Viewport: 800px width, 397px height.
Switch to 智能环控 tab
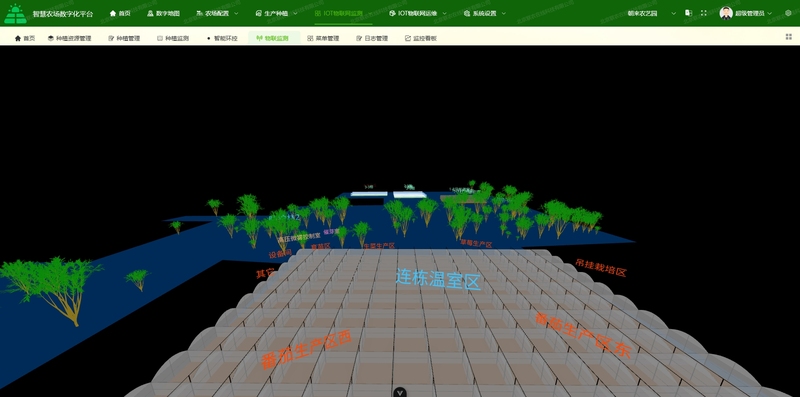(x=222, y=38)
